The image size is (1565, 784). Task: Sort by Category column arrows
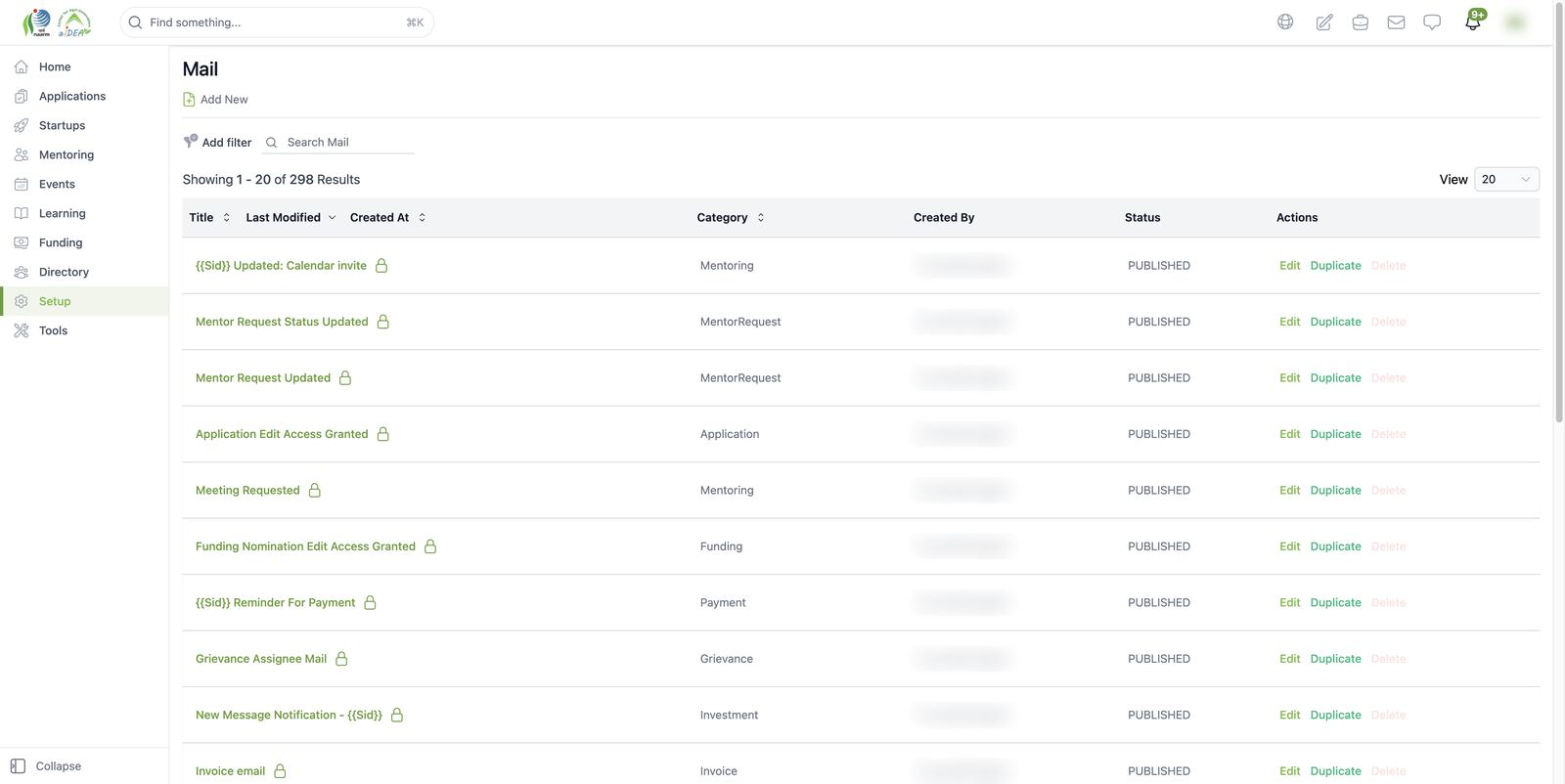point(760,217)
